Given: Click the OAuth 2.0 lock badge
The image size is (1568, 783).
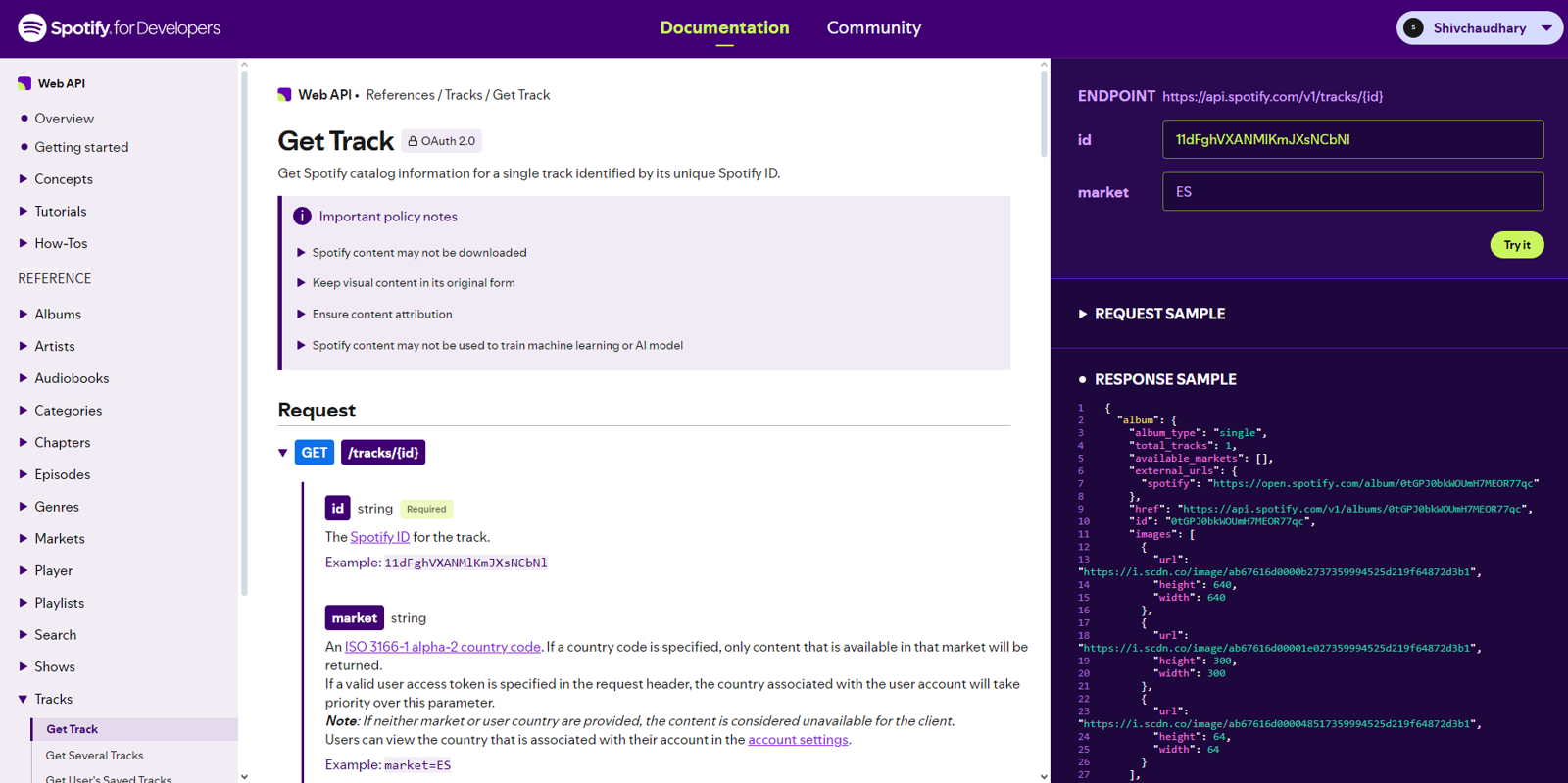Looking at the screenshot, I should tap(442, 141).
